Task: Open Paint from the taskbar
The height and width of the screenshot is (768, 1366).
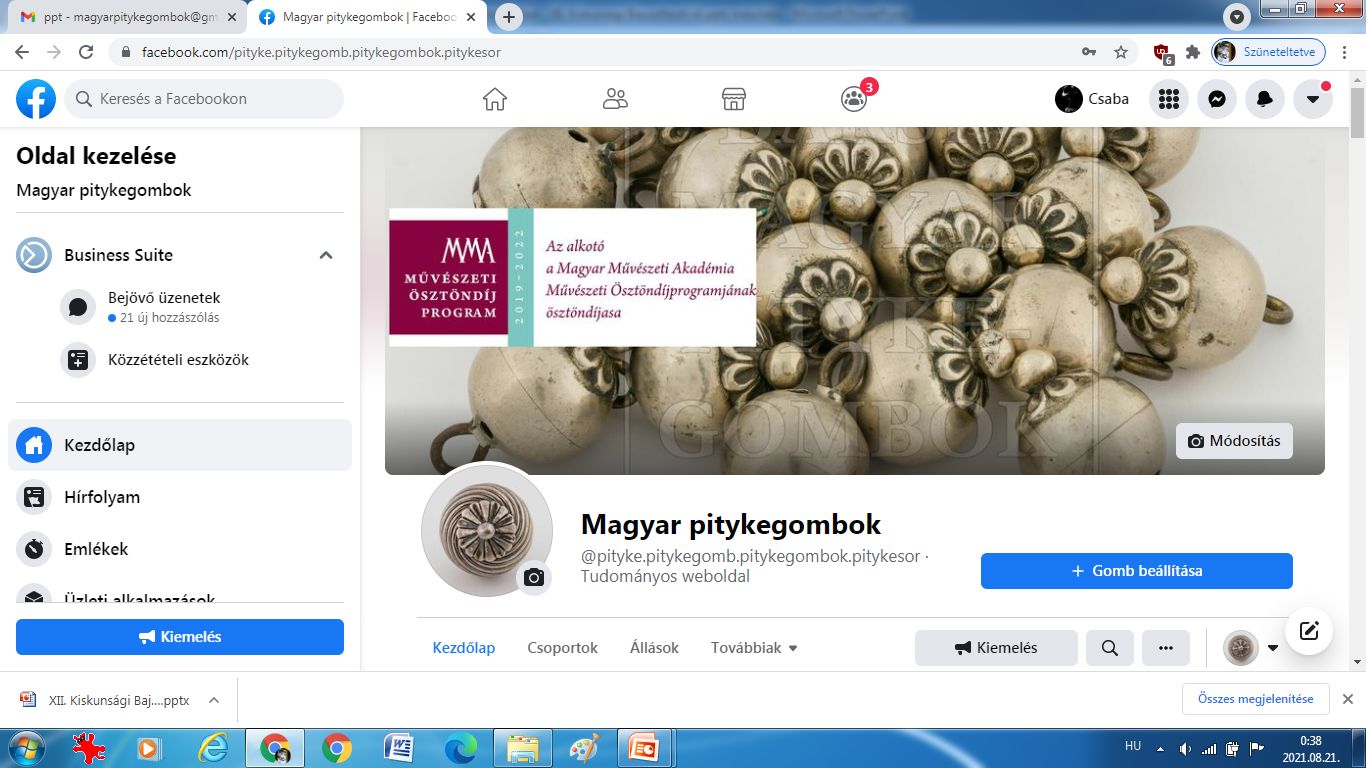Action: pos(585,748)
